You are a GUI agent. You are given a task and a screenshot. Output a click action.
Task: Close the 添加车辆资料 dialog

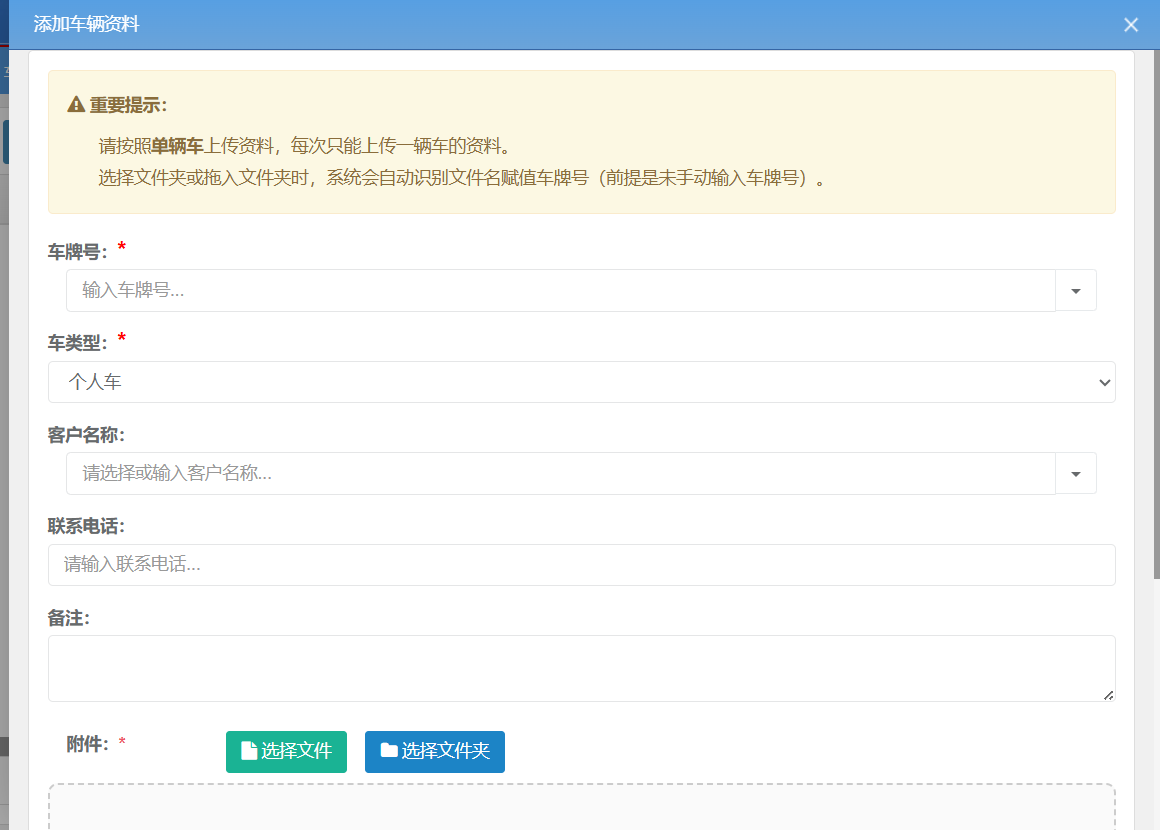point(1131,25)
